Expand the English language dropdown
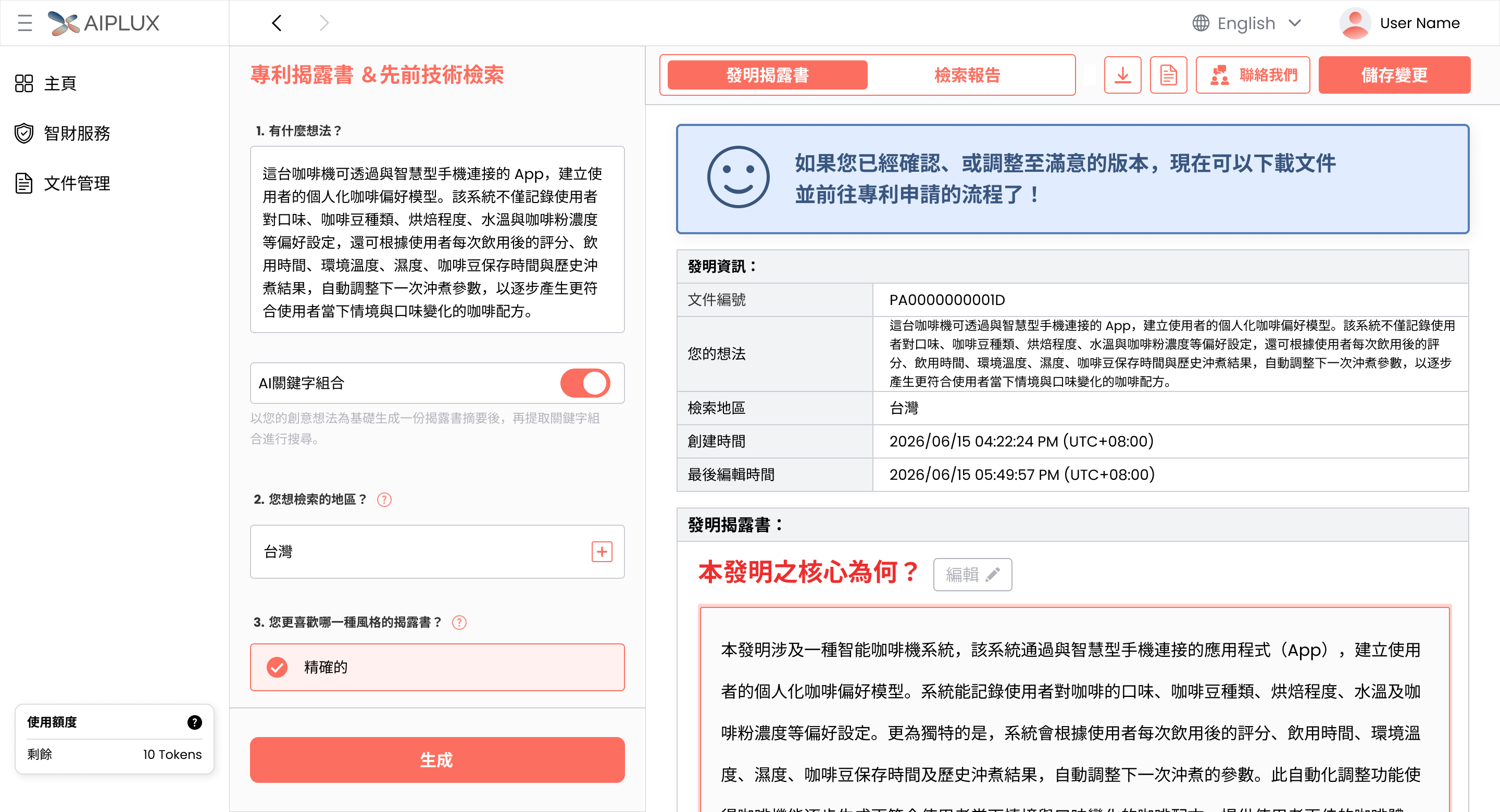1500x812 pixels. 1248,23
